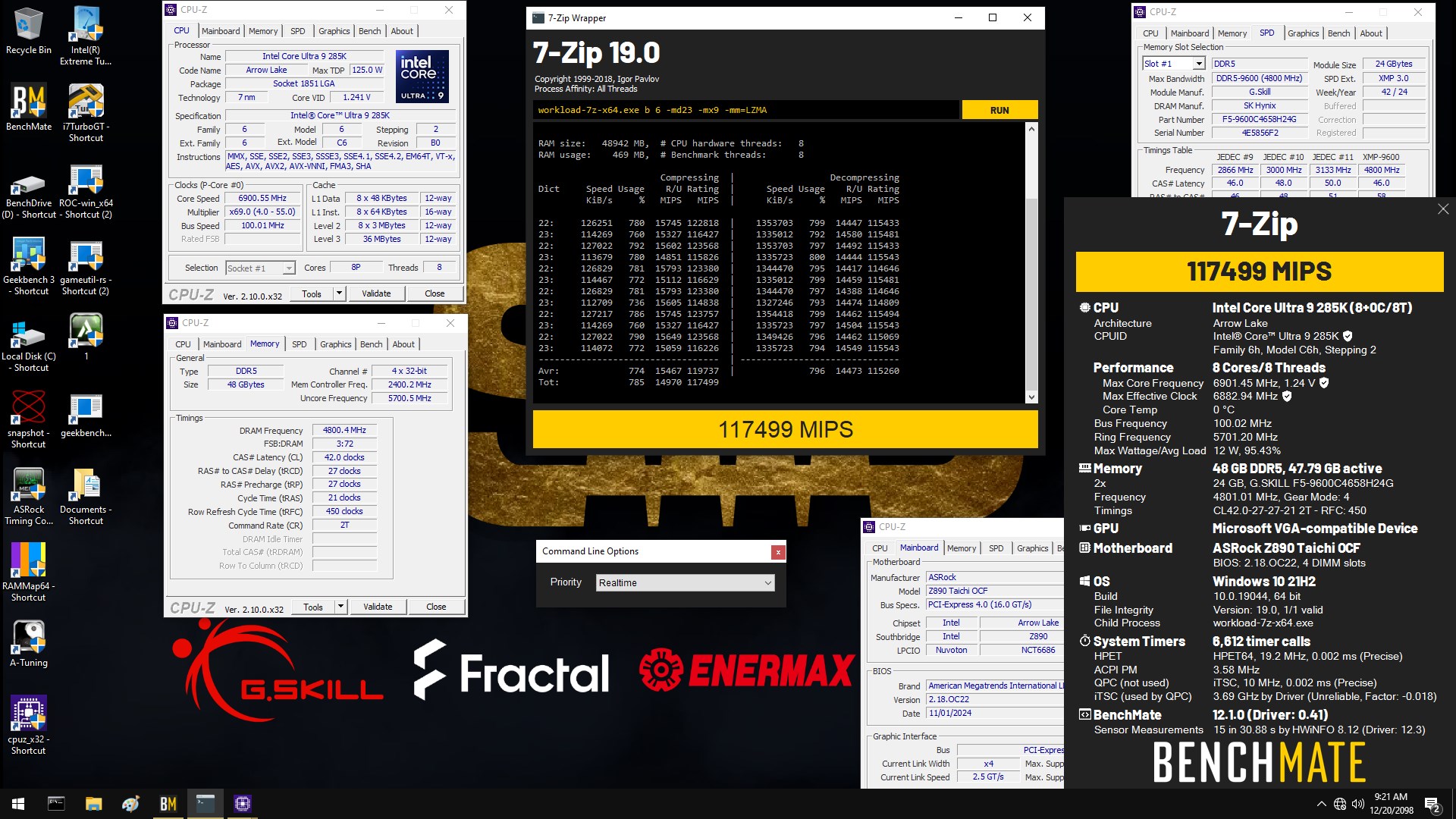Open ROC-win_x64 shortcut icon

pos(86,193)
